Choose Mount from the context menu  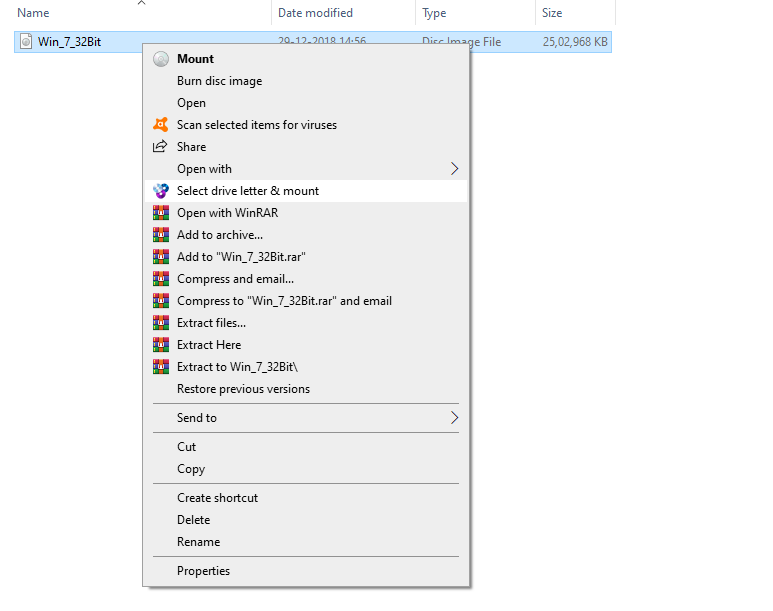(306, 59)
